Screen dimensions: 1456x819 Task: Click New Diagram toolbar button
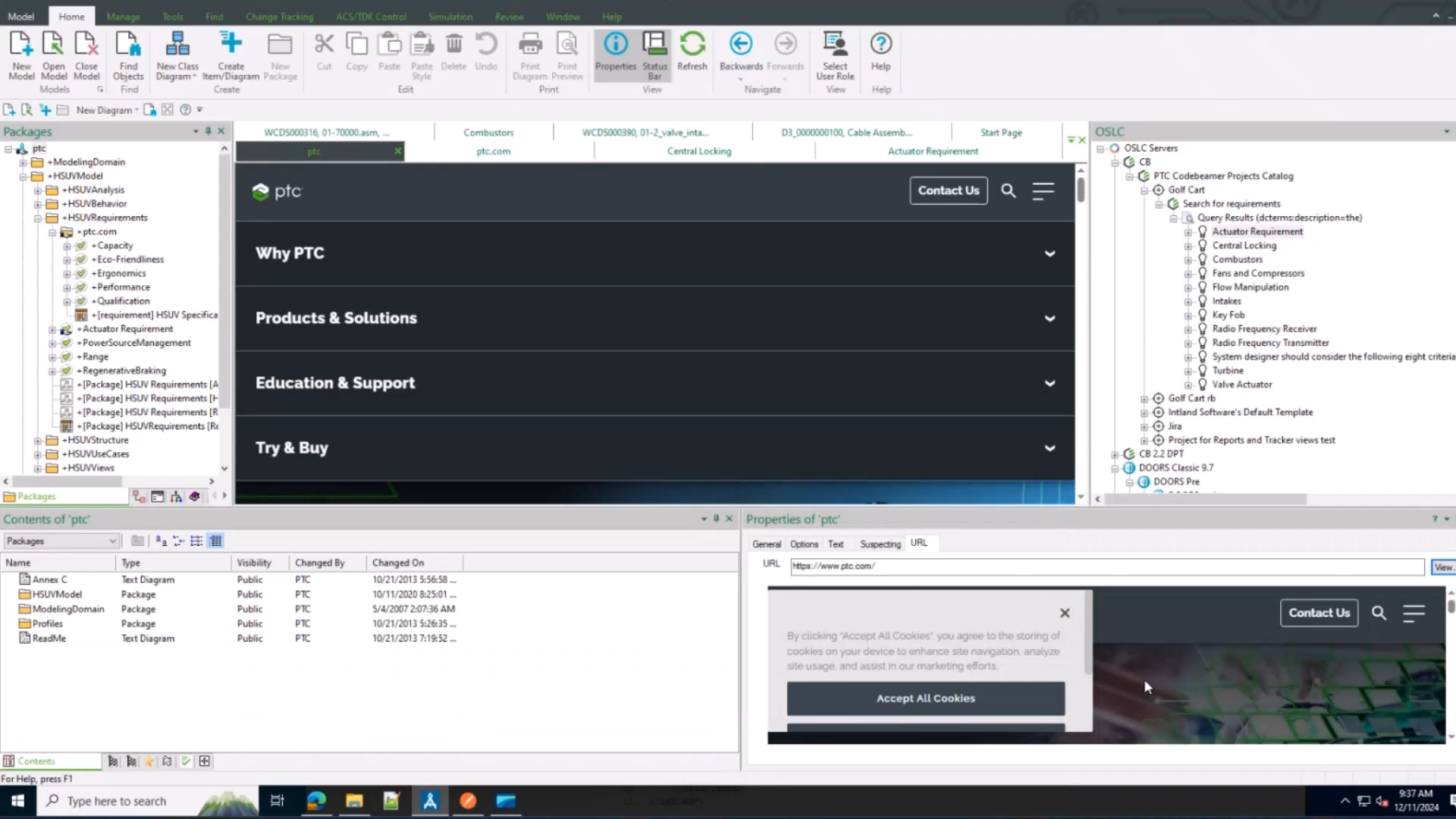pos(107,110)
